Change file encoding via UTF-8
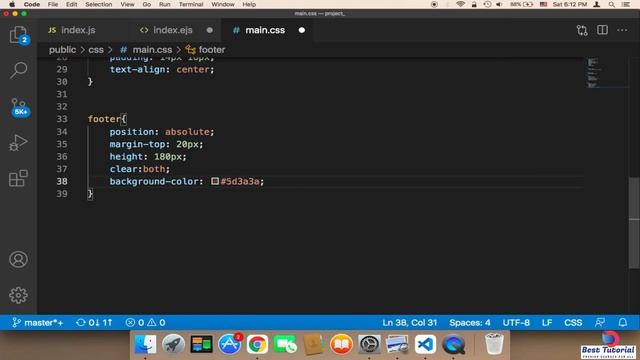 pyautogui.click(x=516, y=322)
